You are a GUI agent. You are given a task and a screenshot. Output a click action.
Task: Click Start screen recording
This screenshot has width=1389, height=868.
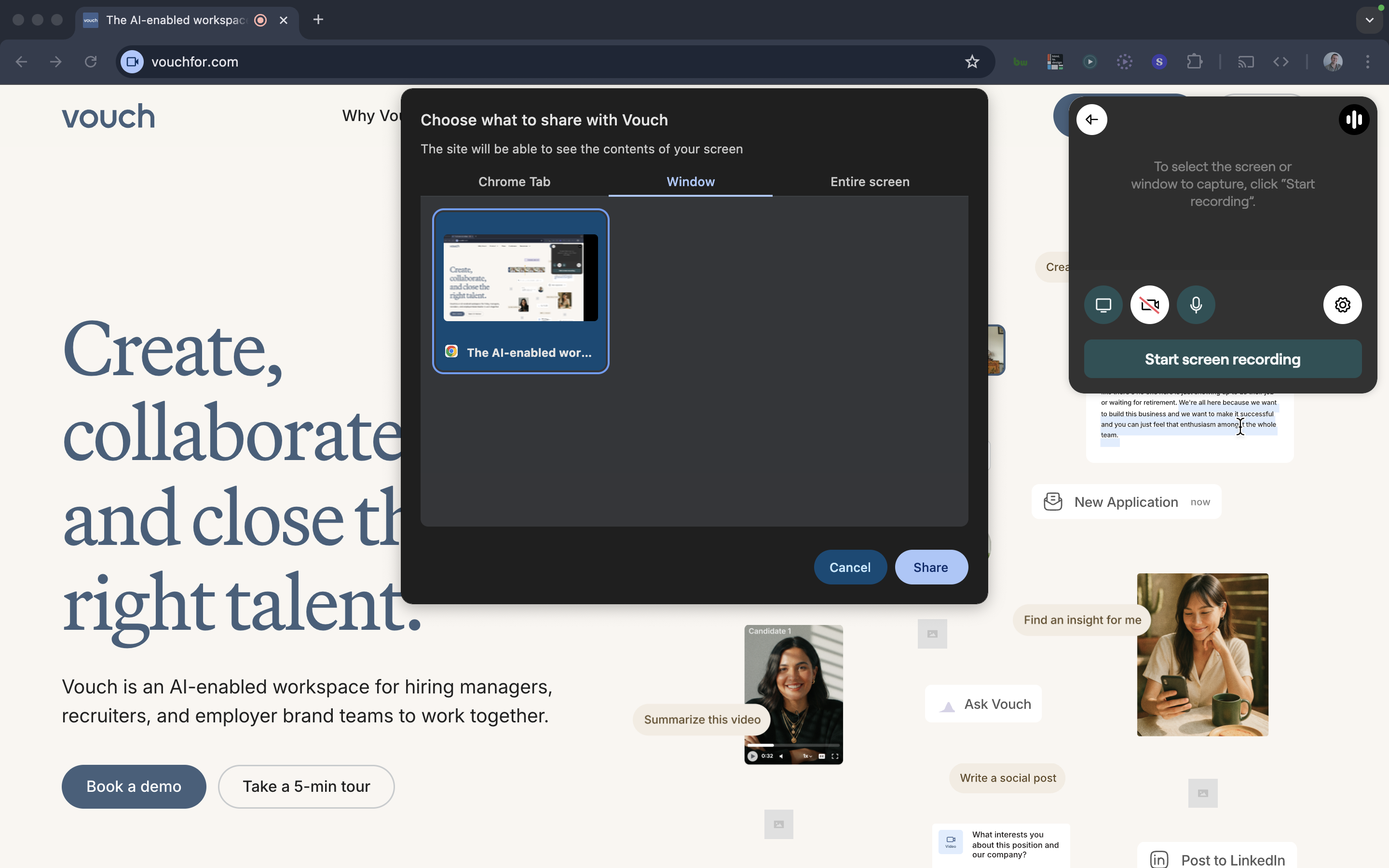(x=1223, y=359)
